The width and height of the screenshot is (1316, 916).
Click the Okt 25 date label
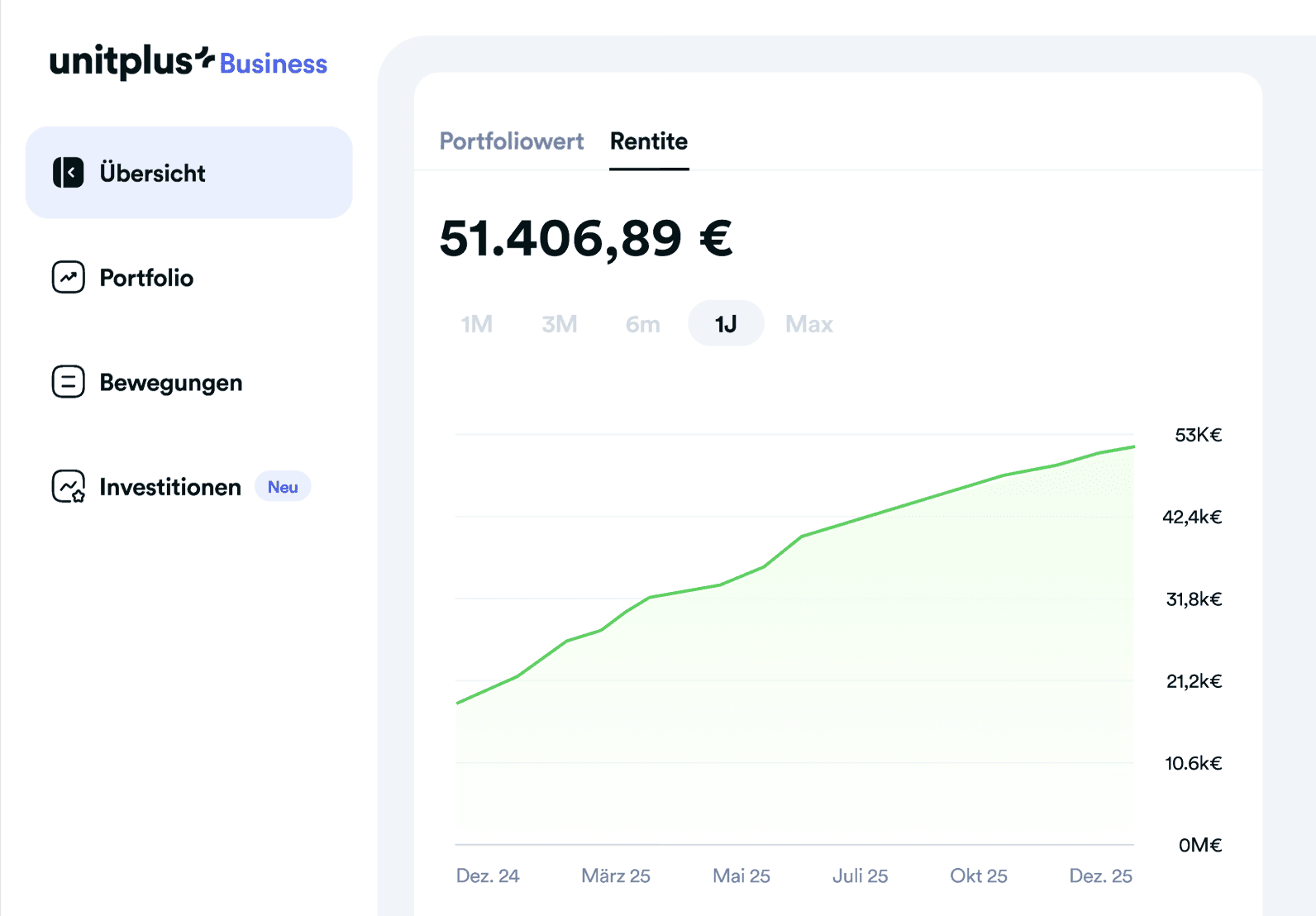click(979, 876)
